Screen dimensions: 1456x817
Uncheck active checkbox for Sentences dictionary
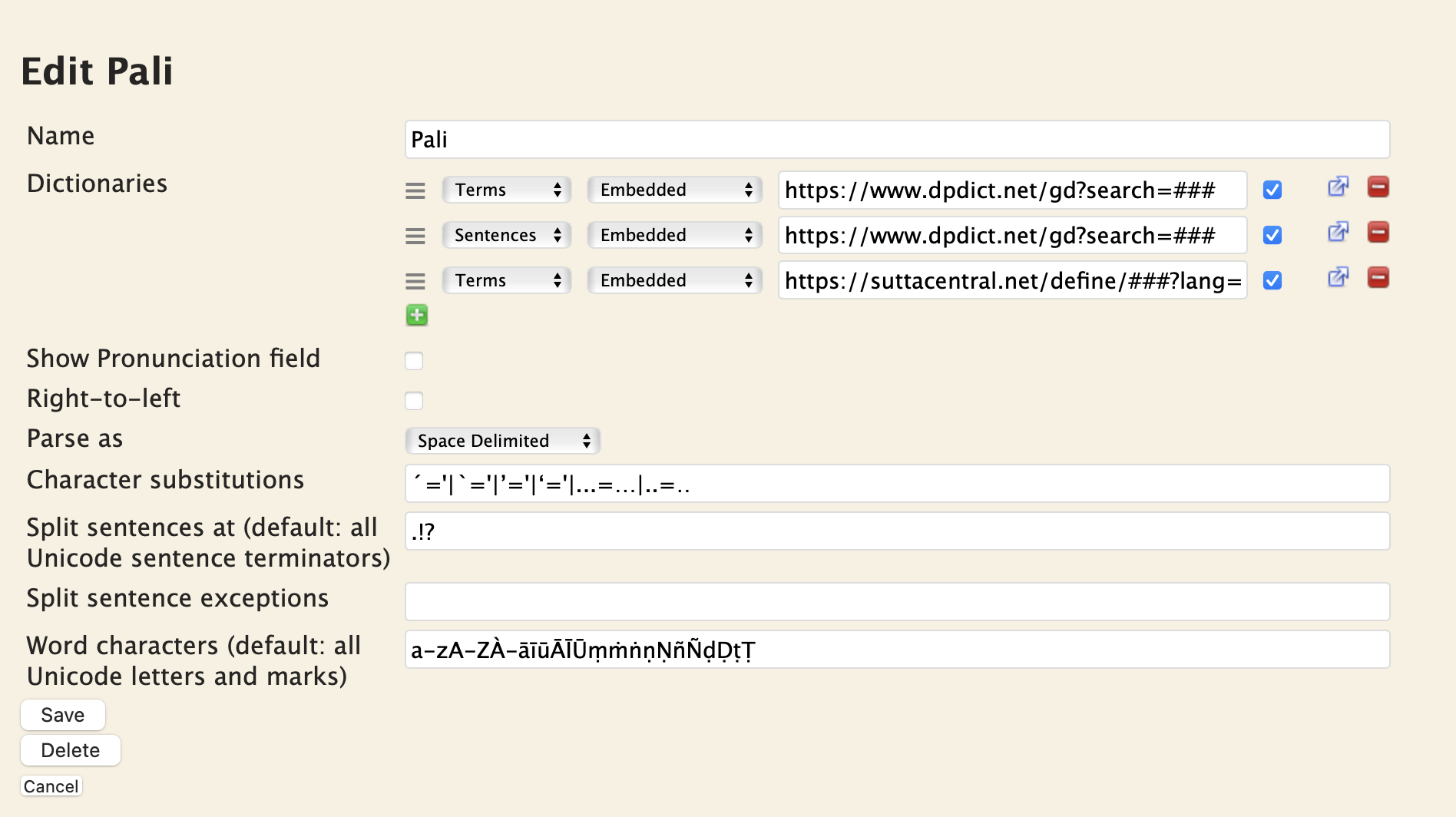point(1272,235)
